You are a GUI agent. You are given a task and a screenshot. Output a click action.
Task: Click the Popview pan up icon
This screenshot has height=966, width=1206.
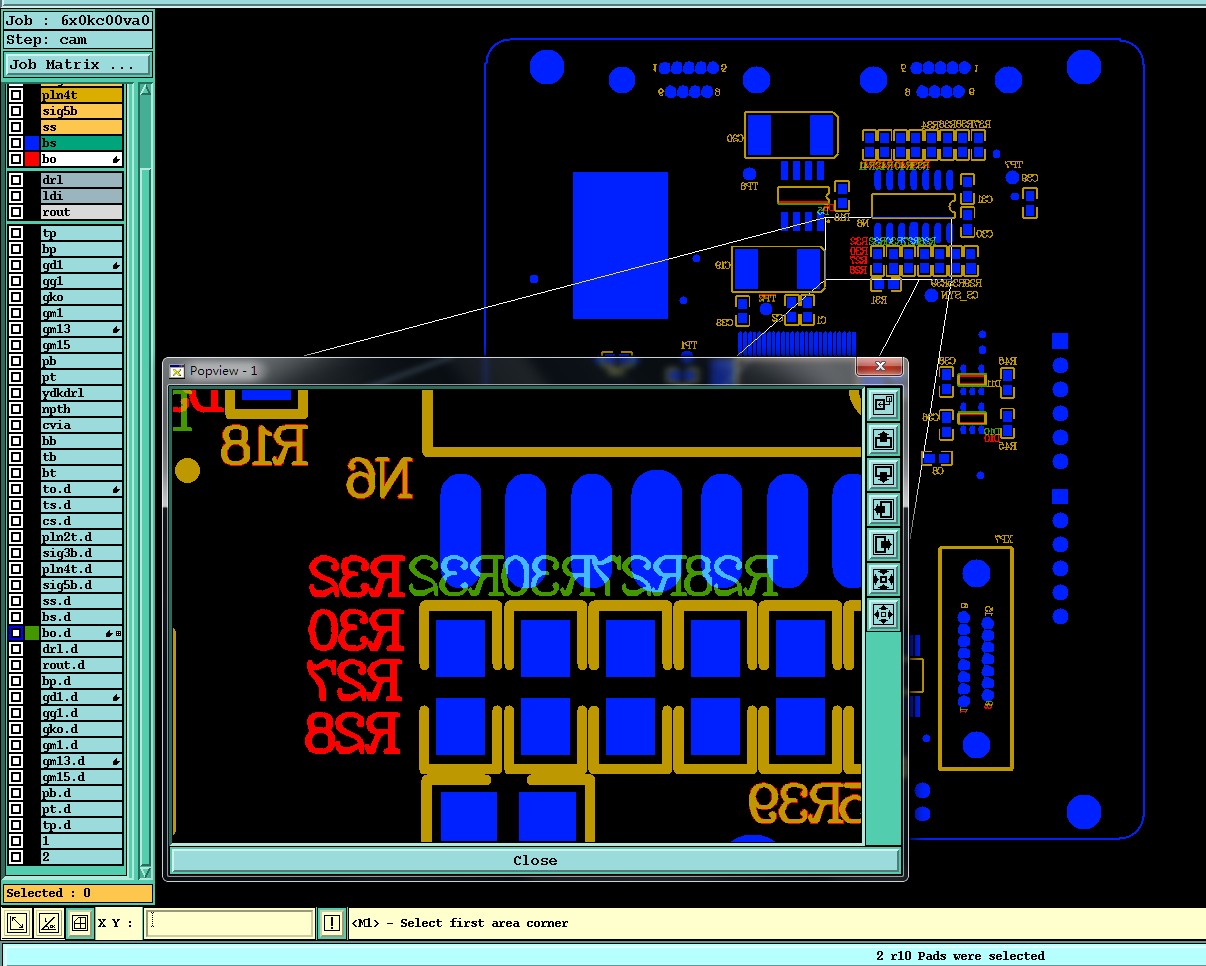(883, 439)
